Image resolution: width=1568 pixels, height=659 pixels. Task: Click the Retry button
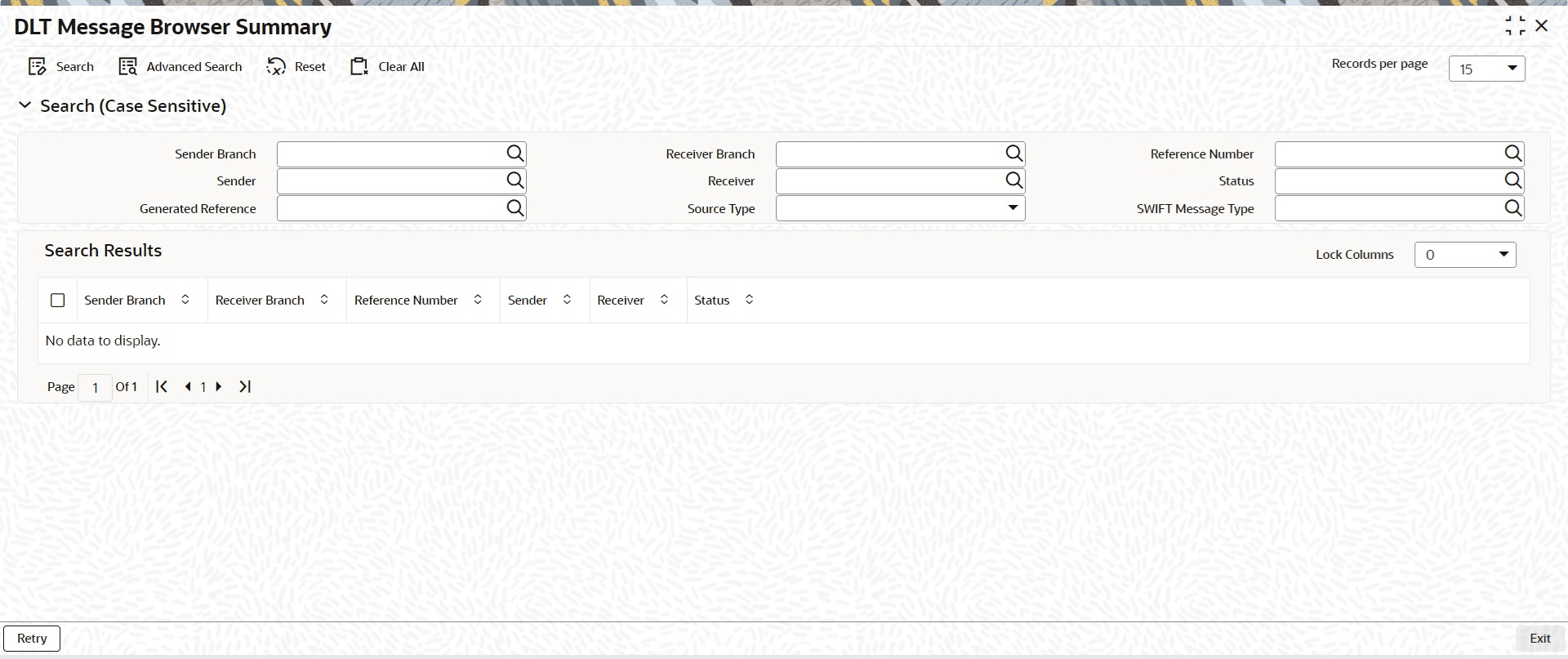(x=32, y=639)
